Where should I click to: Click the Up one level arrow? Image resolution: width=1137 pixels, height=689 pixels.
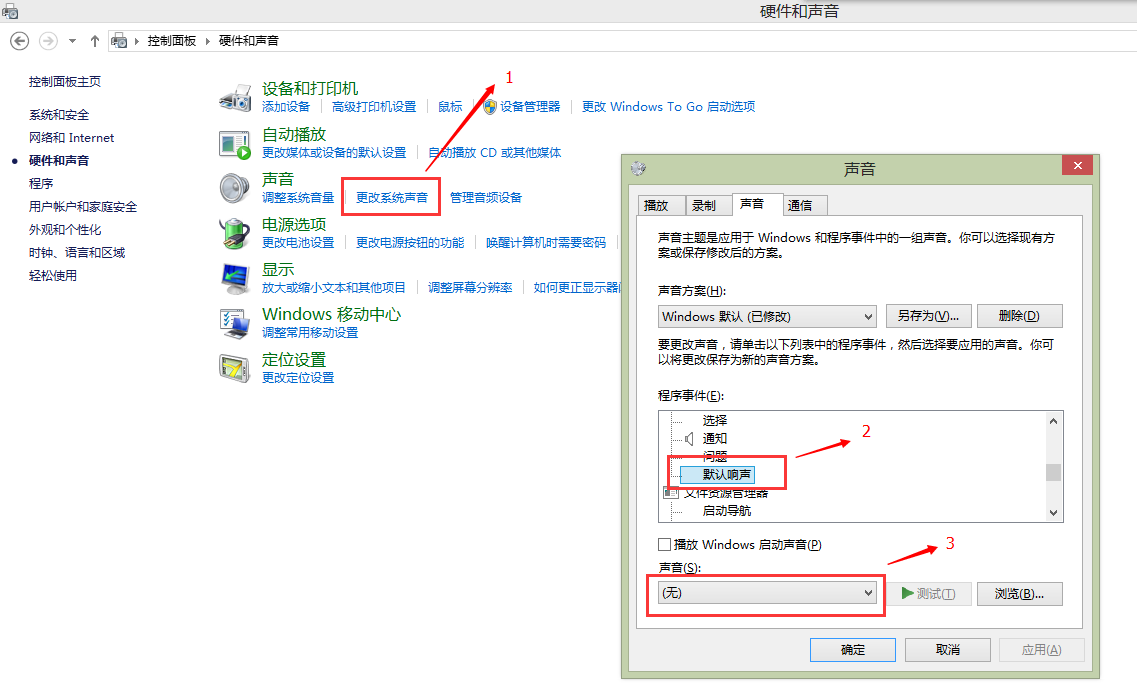[x=95, y=41]
